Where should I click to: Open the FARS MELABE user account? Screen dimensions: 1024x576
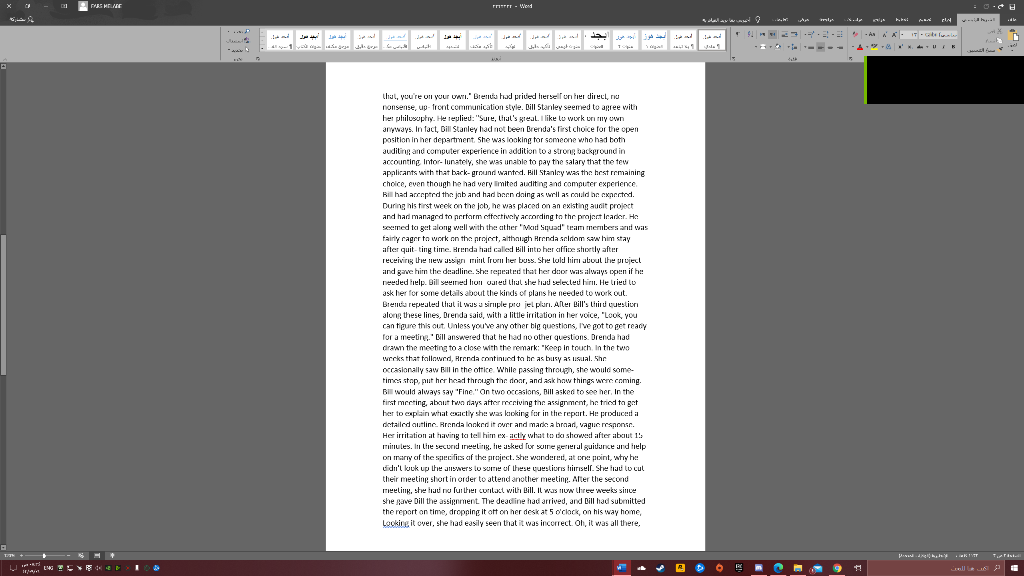click(100, 6)
